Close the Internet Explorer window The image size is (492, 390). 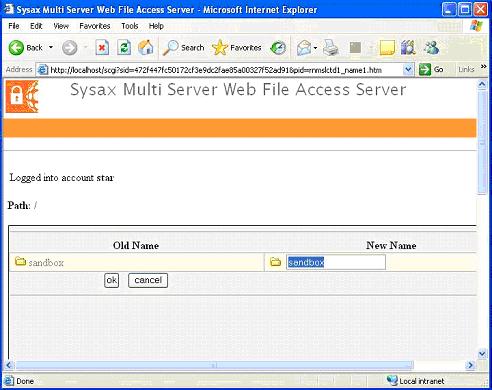pos(481,9)
